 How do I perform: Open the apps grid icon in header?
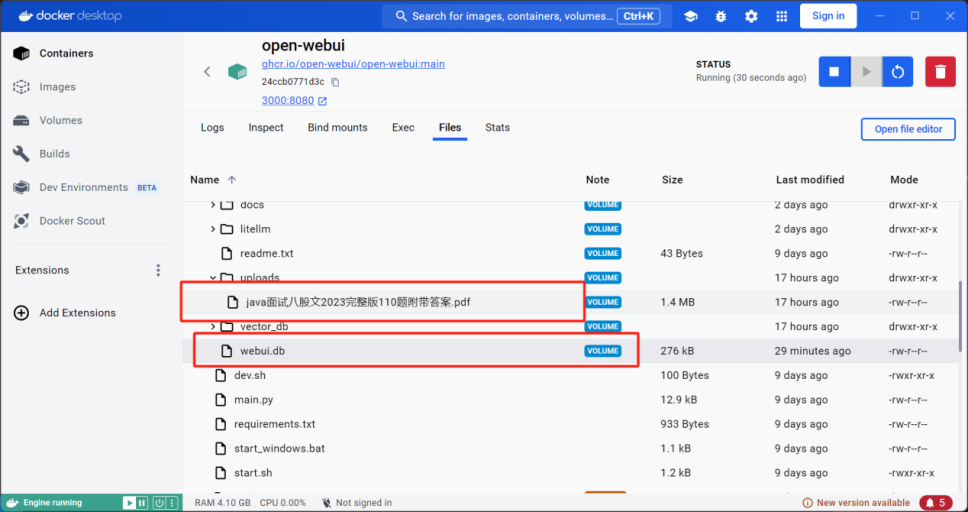click(782, 17)
